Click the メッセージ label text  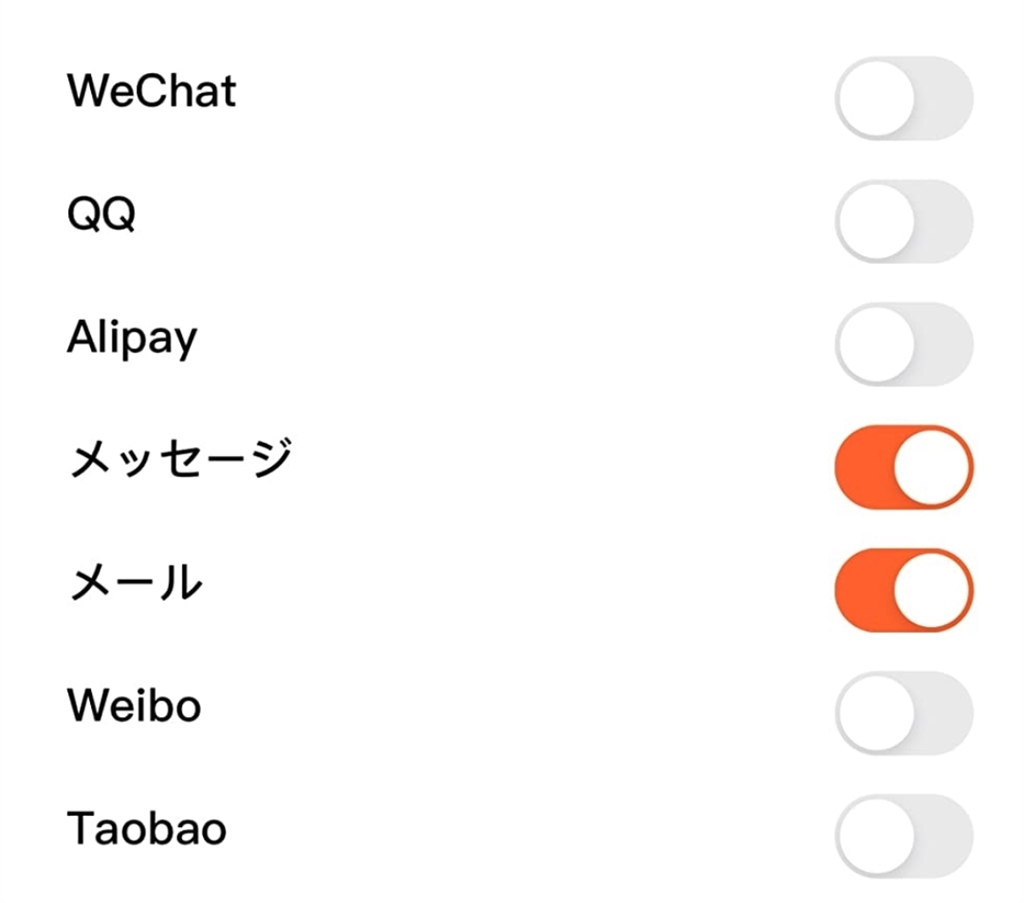180,461
